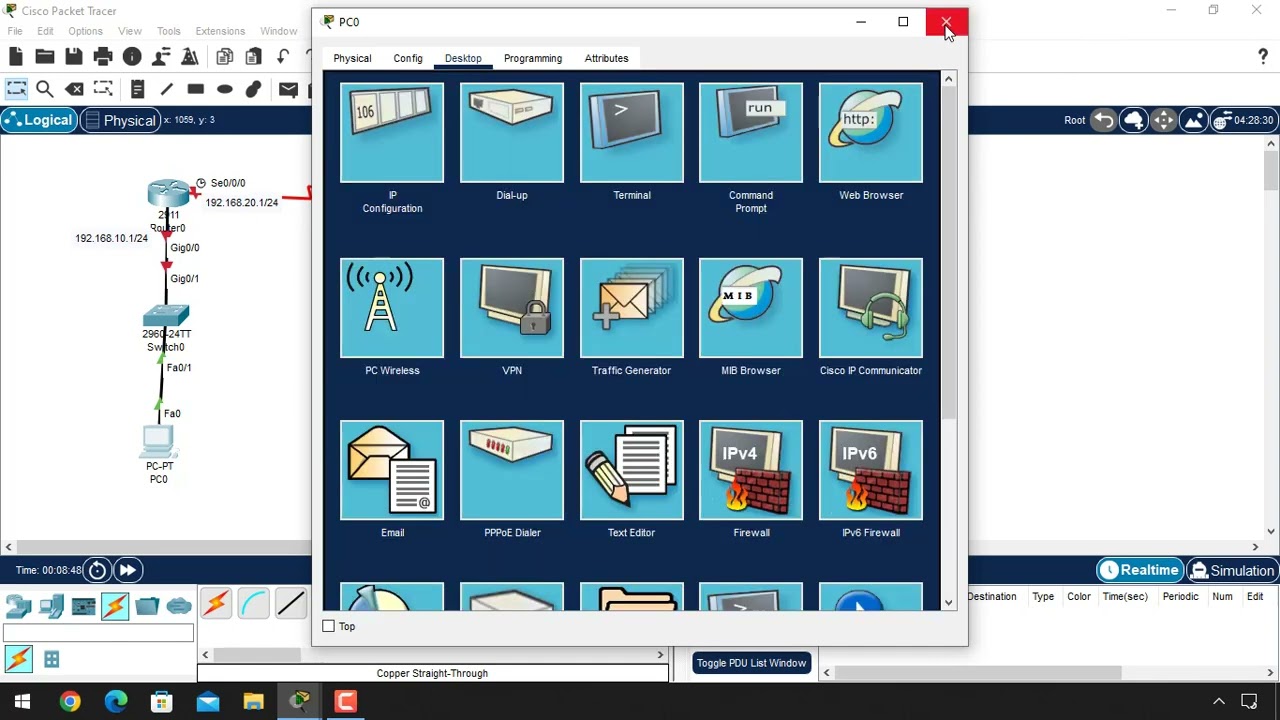The image size is (1280, 720).
Task: Open the Options menu
Action: pos(85,31)
